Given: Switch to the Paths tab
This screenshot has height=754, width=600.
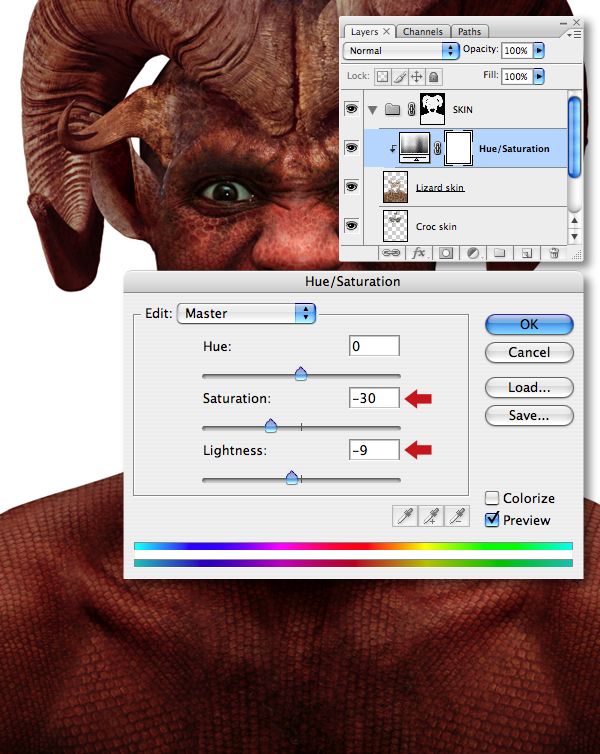Looking at the screenshot, I should tap(469, 32).
